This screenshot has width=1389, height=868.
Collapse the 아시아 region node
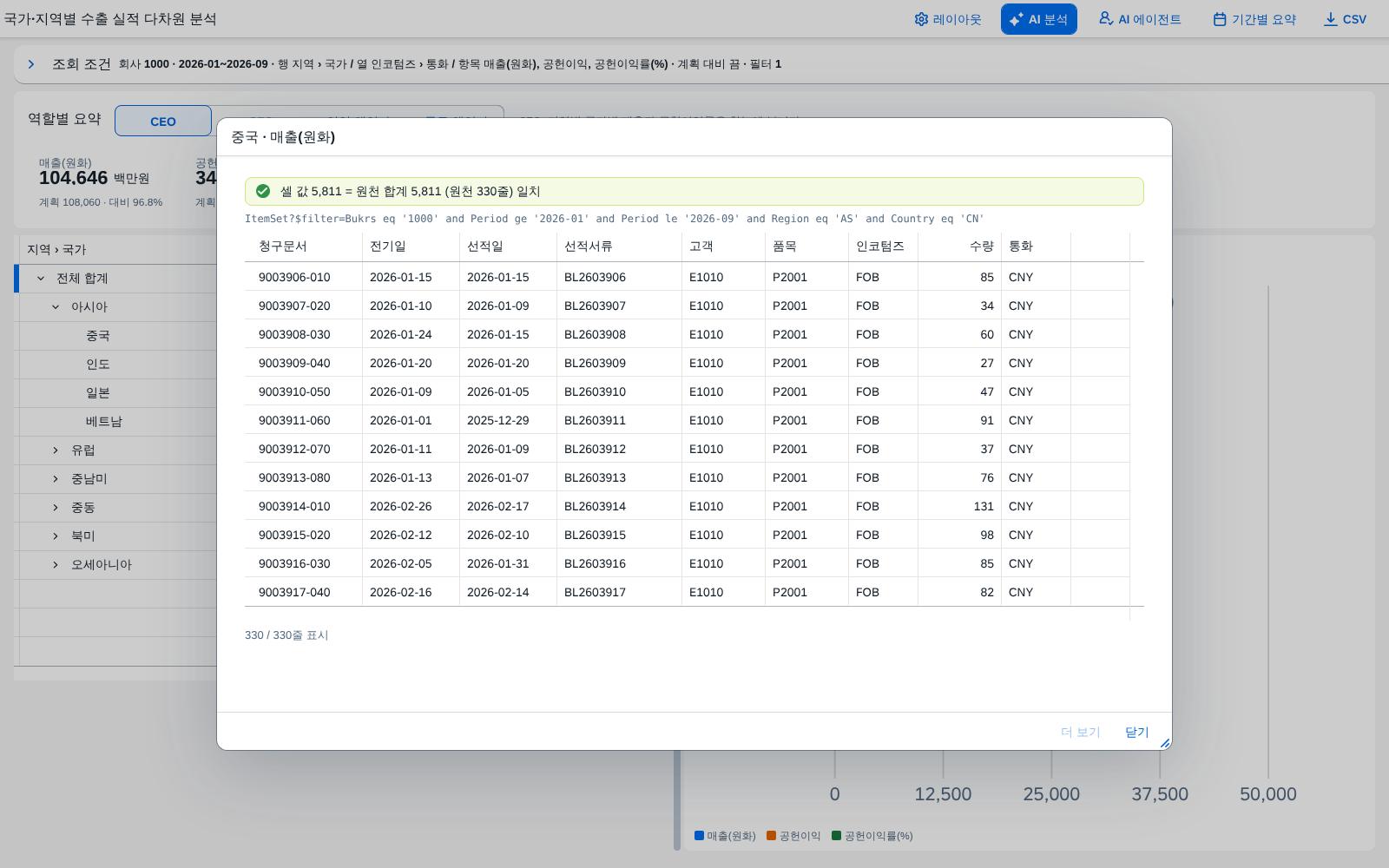coord(56,307)
